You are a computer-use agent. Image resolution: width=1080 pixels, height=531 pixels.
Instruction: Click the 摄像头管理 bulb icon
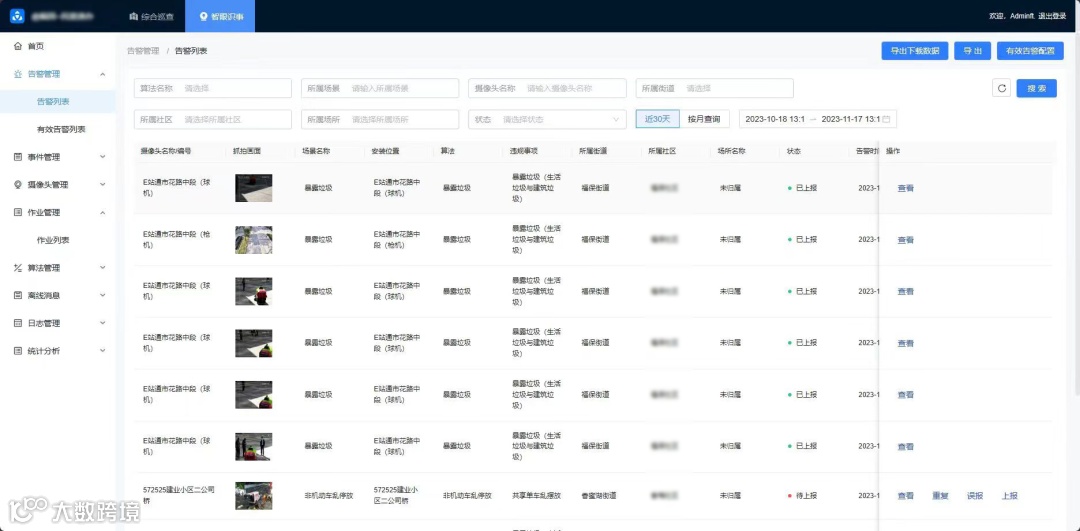[x=18, y=185]
